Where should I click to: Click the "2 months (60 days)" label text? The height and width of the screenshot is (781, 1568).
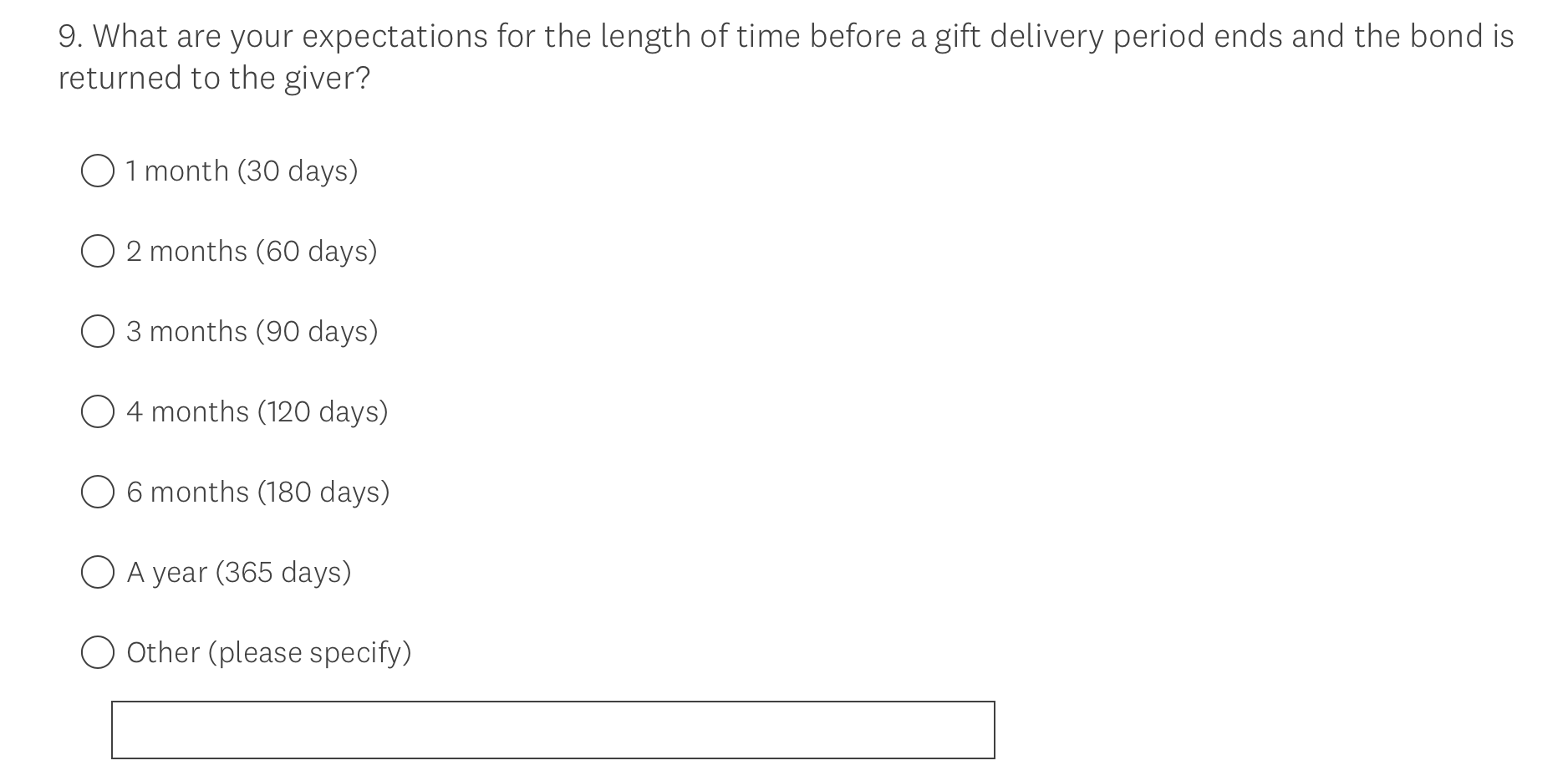(x=252, y=251)
